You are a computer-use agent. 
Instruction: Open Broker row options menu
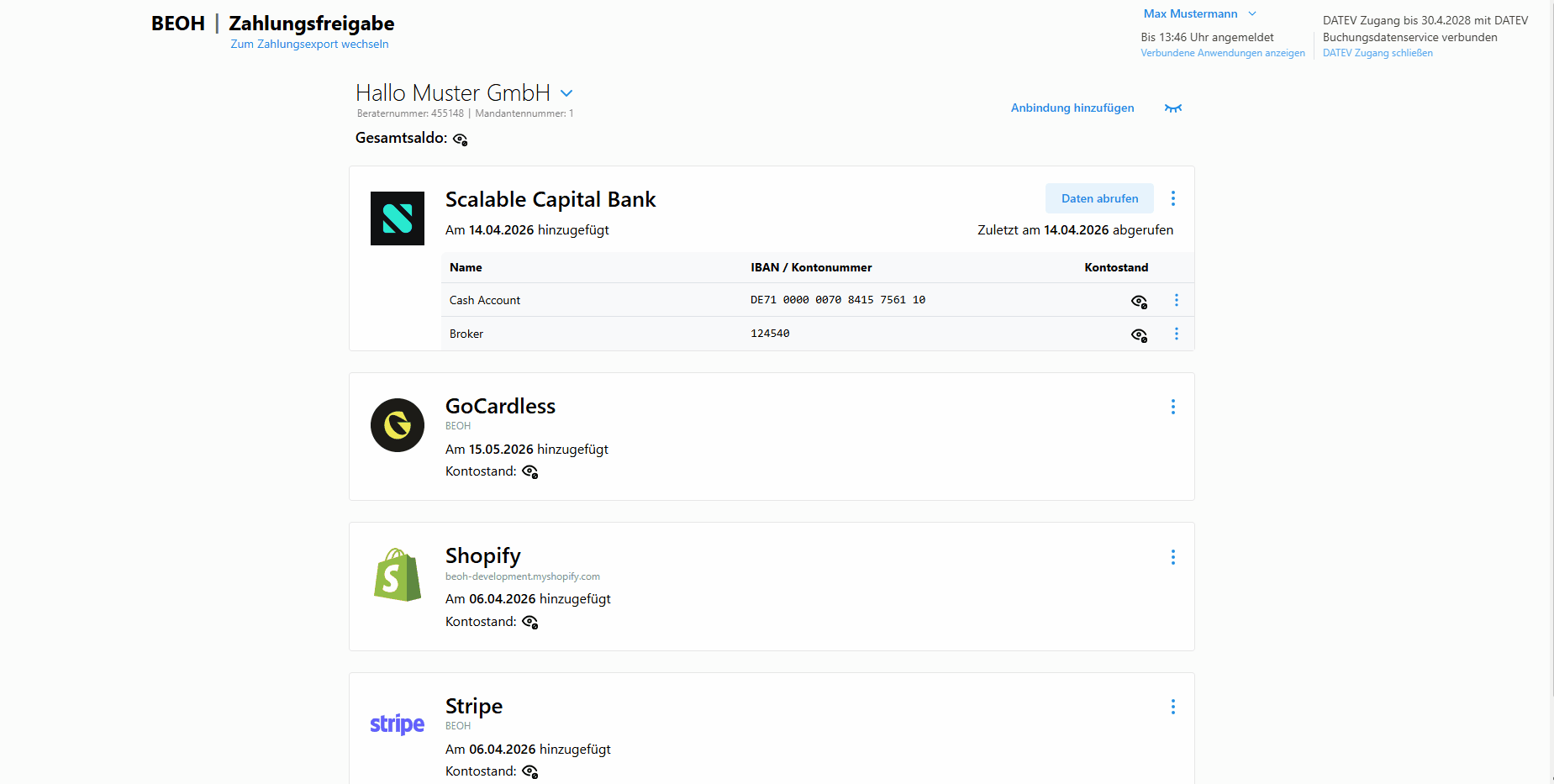tap(1177, 334)
